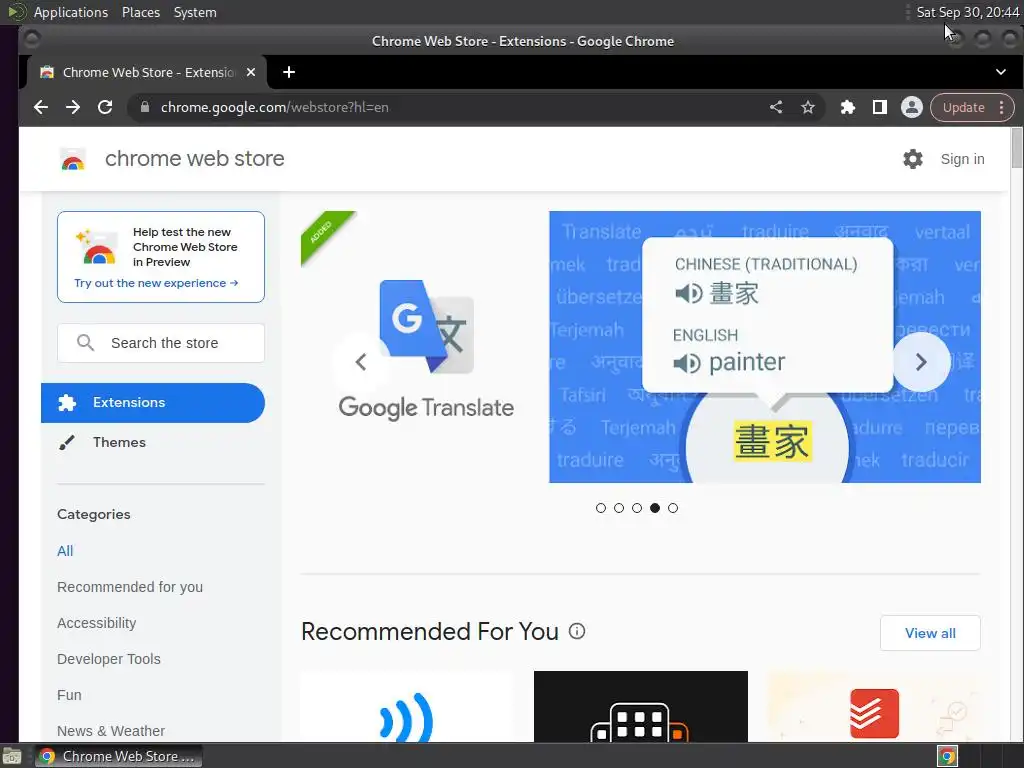
Task: Open the System menu
Action: (x=195, y=12)
